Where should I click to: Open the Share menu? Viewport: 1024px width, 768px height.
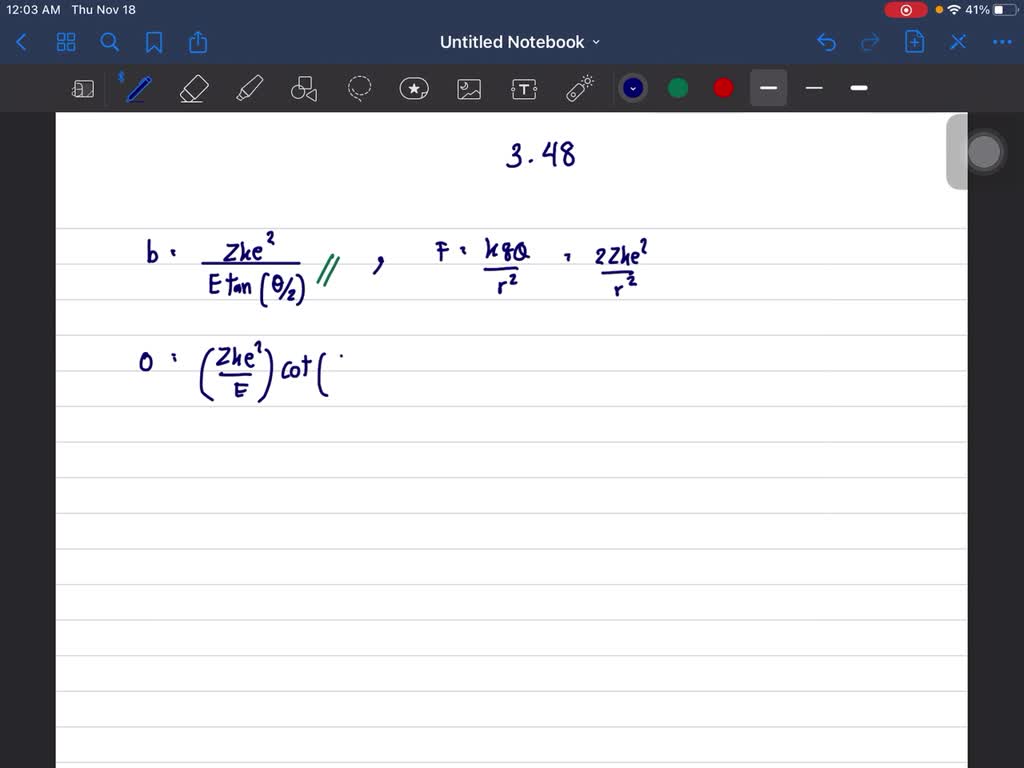[196, 42]
